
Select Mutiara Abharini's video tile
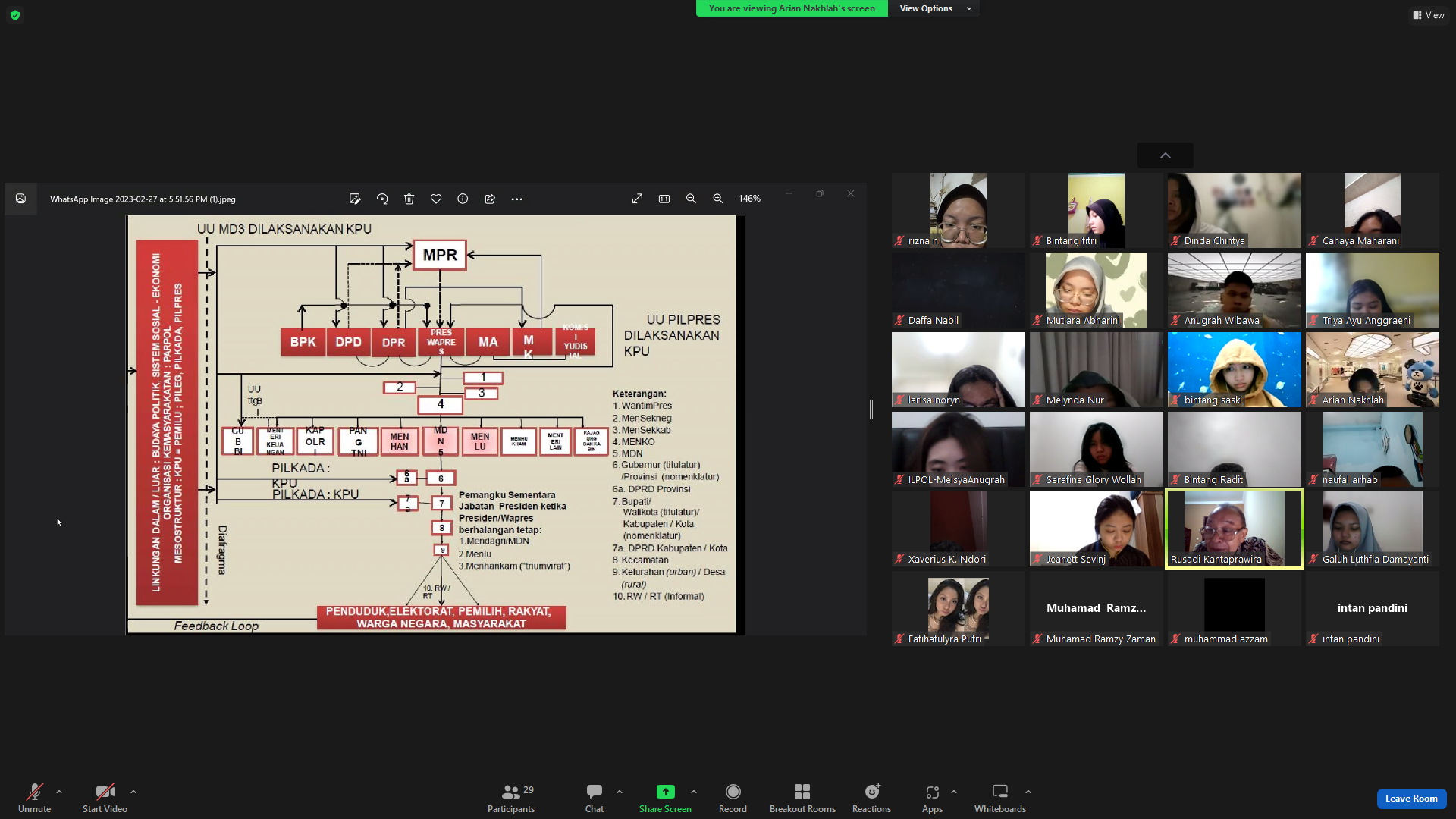(1097, 290)
